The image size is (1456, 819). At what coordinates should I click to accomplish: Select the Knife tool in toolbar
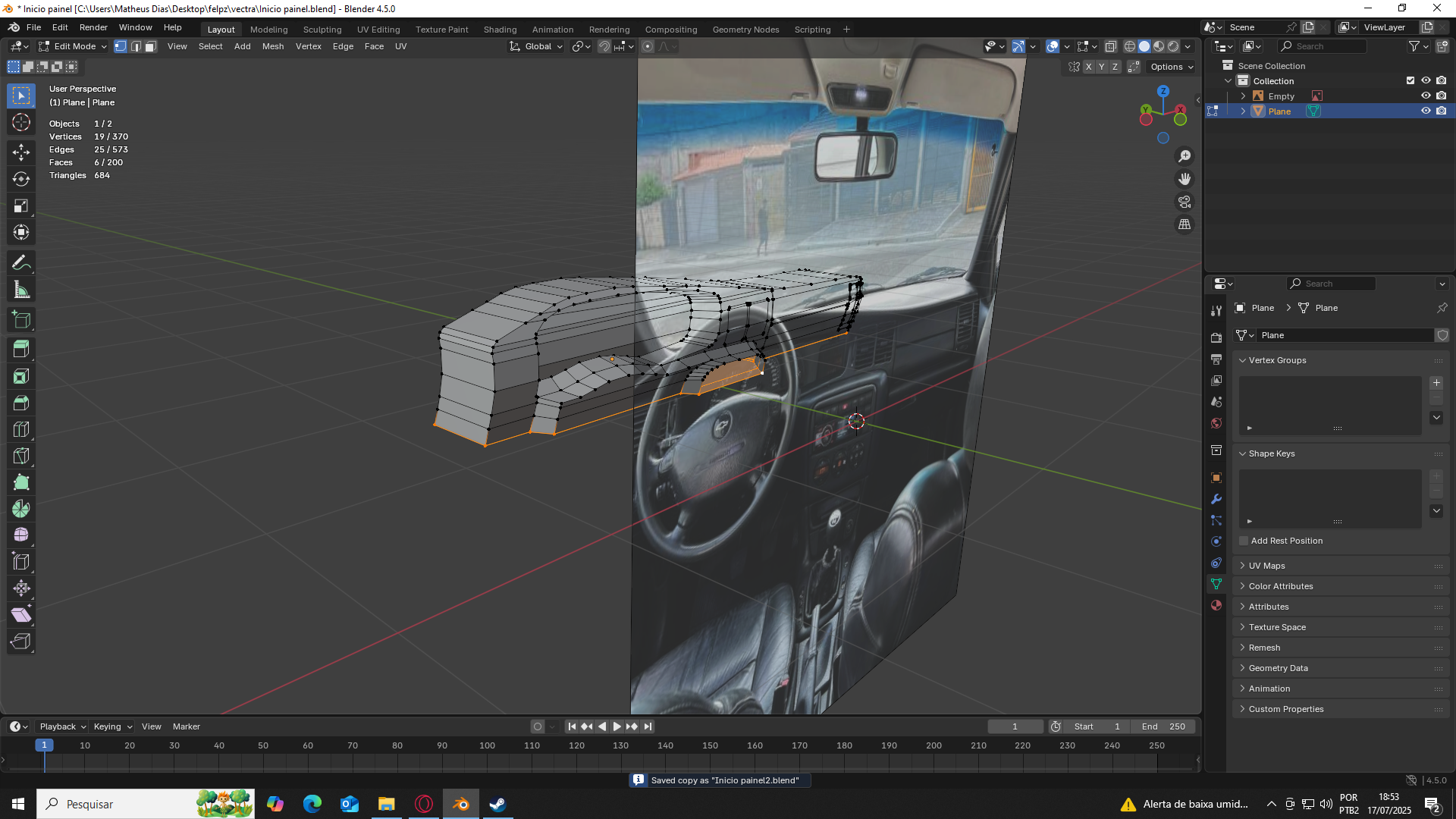point(21,456)
